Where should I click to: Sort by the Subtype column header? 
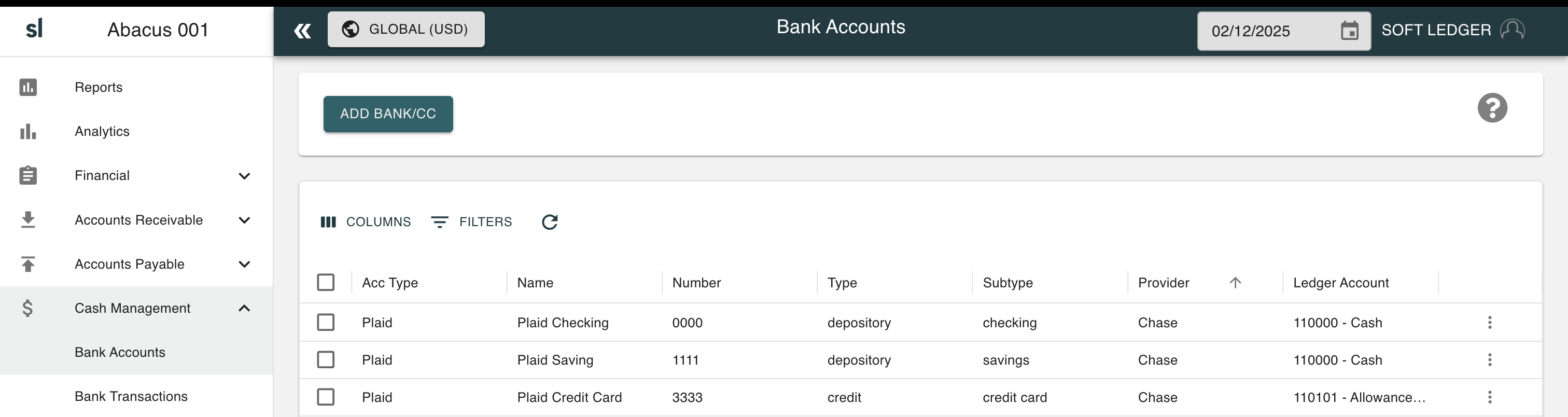click(x=1007, y=283)
